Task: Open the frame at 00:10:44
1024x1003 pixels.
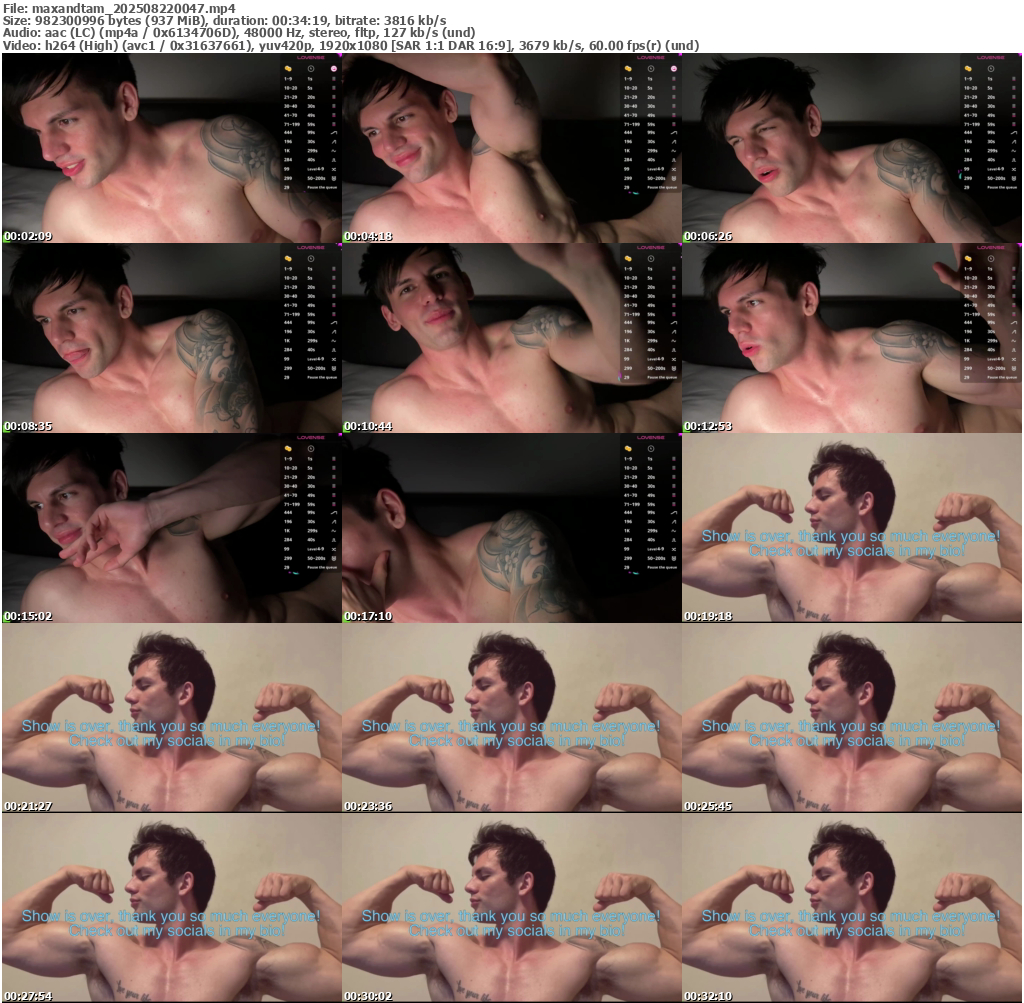Action: tap(511, 338)
